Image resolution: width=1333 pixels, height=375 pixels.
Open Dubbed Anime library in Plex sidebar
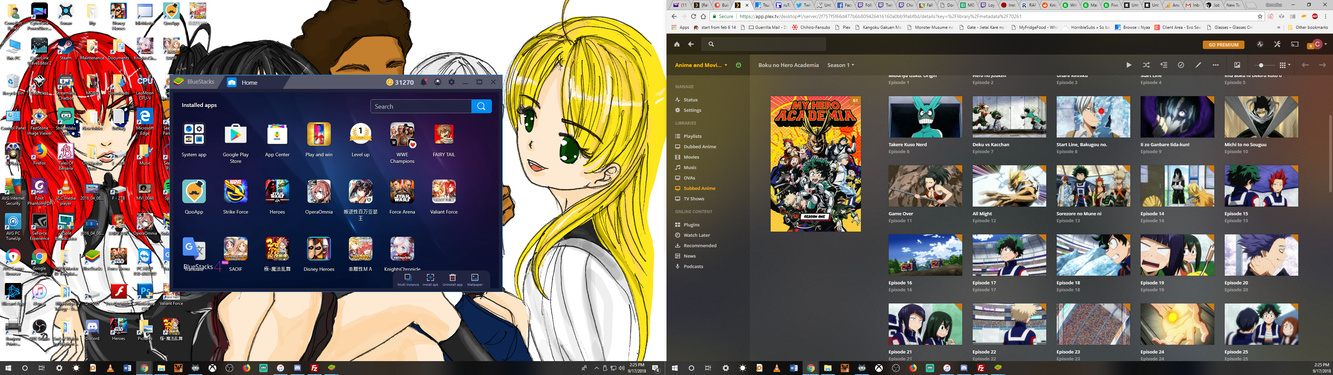(x=700, y=146)
